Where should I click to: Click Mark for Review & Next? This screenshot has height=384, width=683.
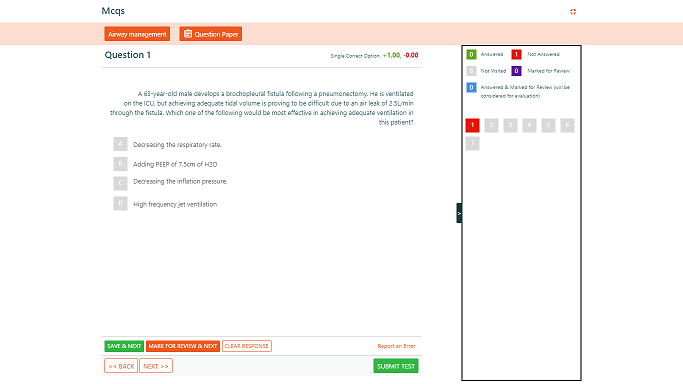(x=183, y=346)
